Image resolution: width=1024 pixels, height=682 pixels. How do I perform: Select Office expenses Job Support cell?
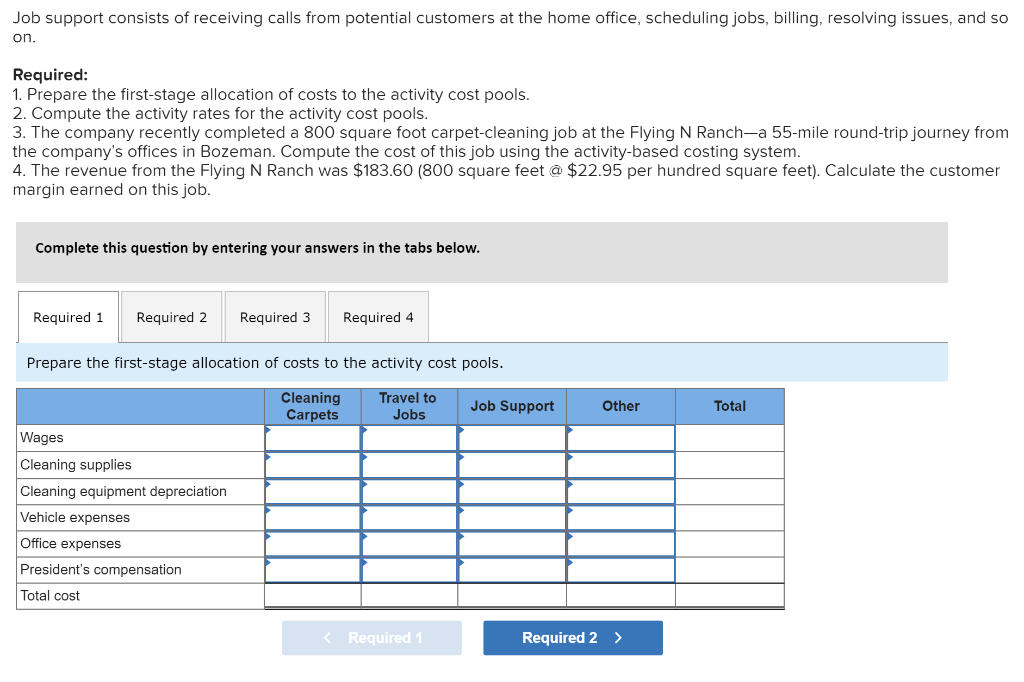pos(512,544)
